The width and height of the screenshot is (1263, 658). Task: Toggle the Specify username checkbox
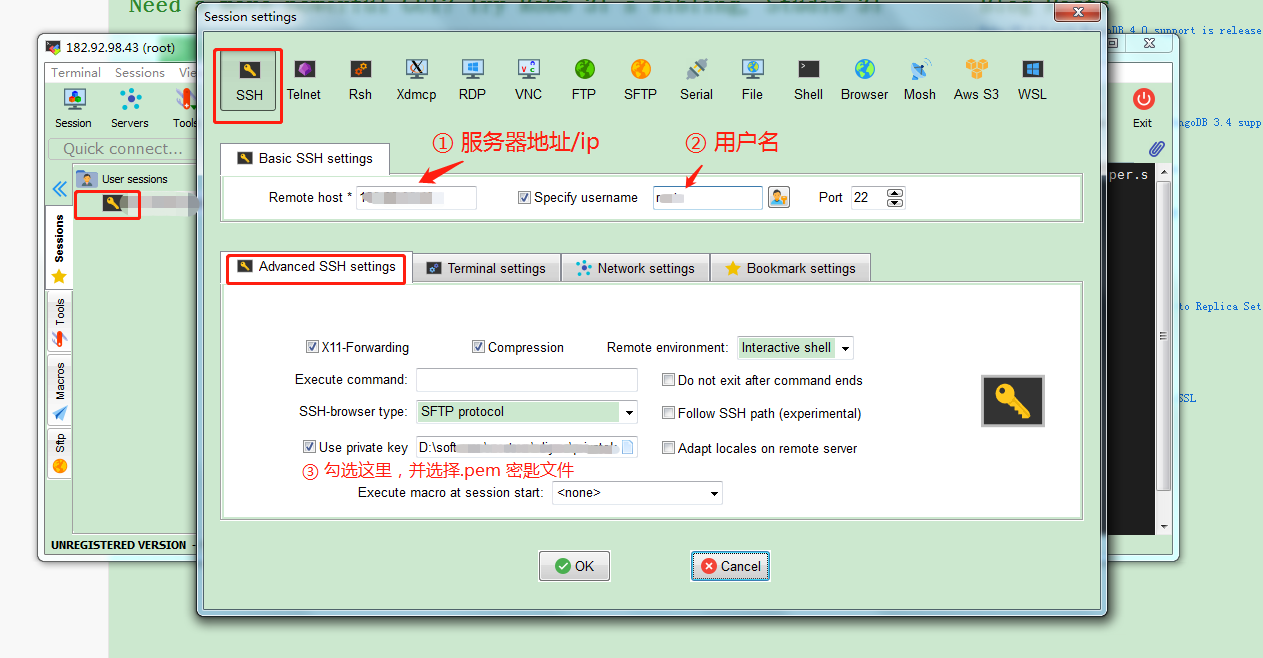click(x=524, y=197)
